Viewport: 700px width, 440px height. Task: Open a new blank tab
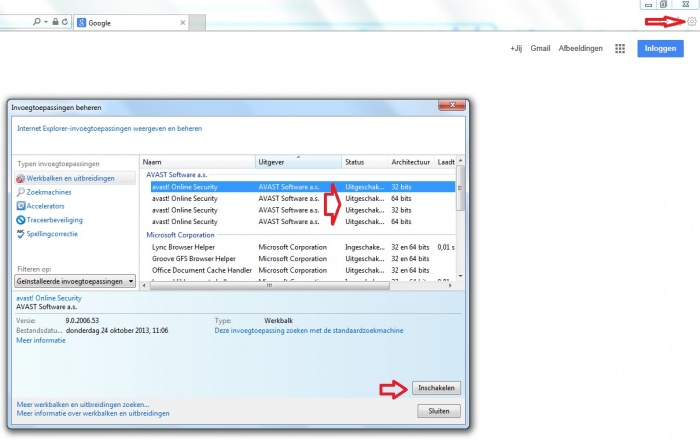tap(197, 22)
